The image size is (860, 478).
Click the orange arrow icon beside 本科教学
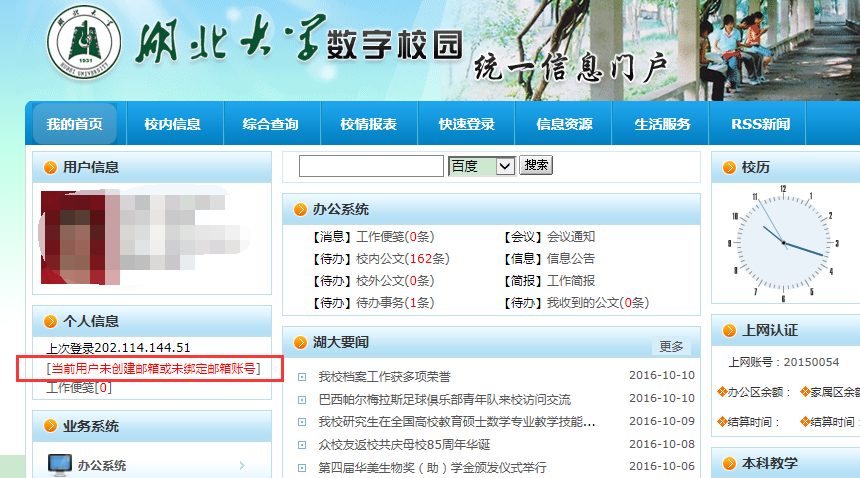[727, 464]
